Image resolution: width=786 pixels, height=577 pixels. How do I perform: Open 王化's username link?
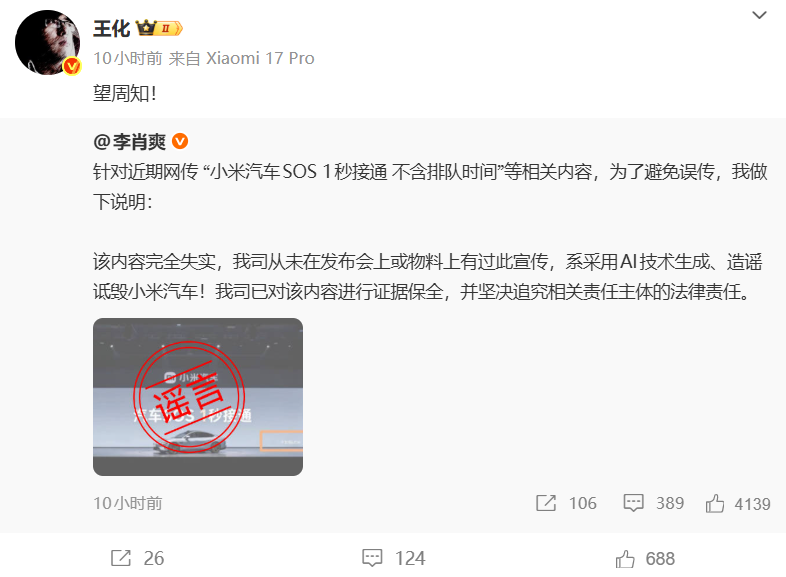(111, 29)
